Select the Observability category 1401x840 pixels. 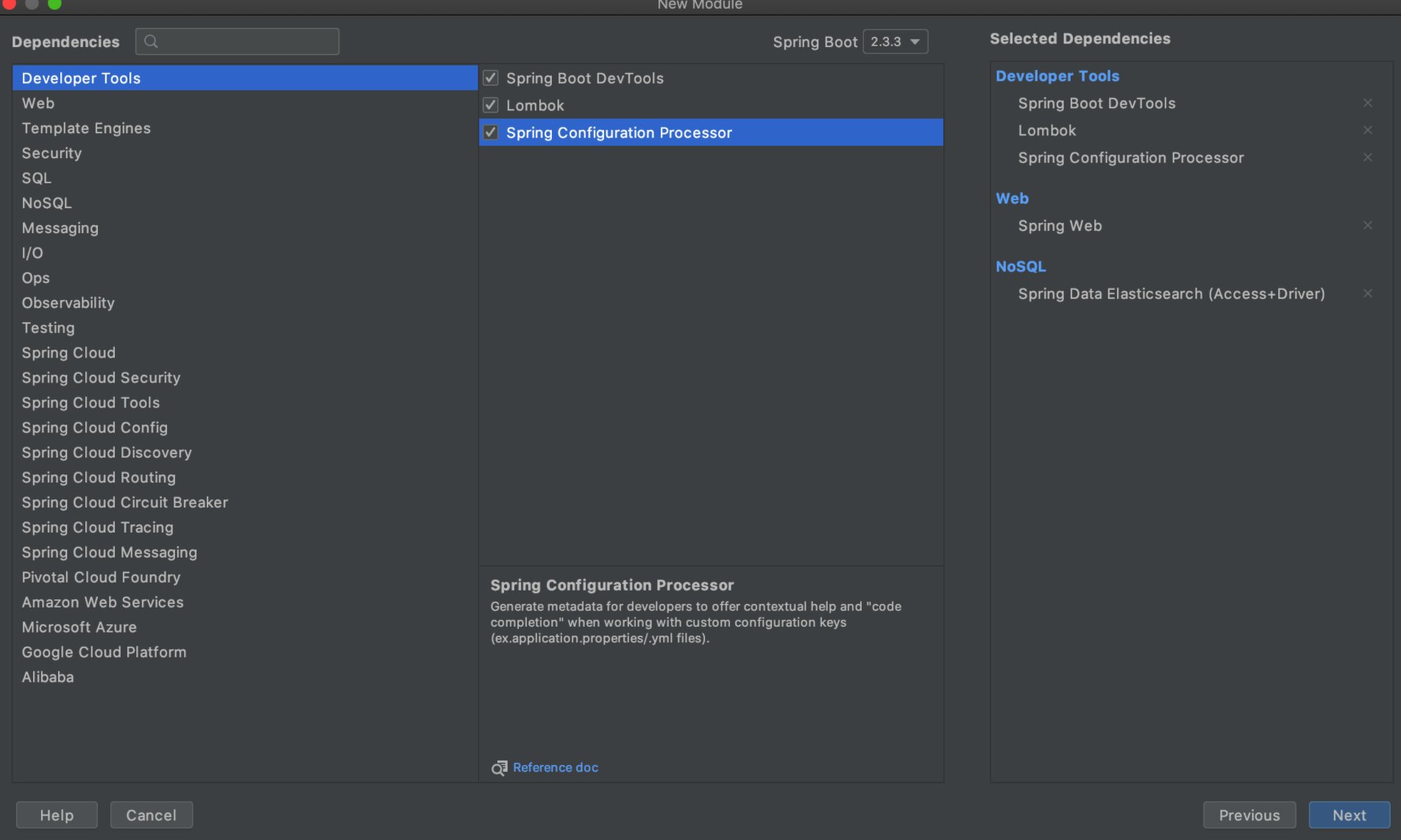[x=245, y=303]
